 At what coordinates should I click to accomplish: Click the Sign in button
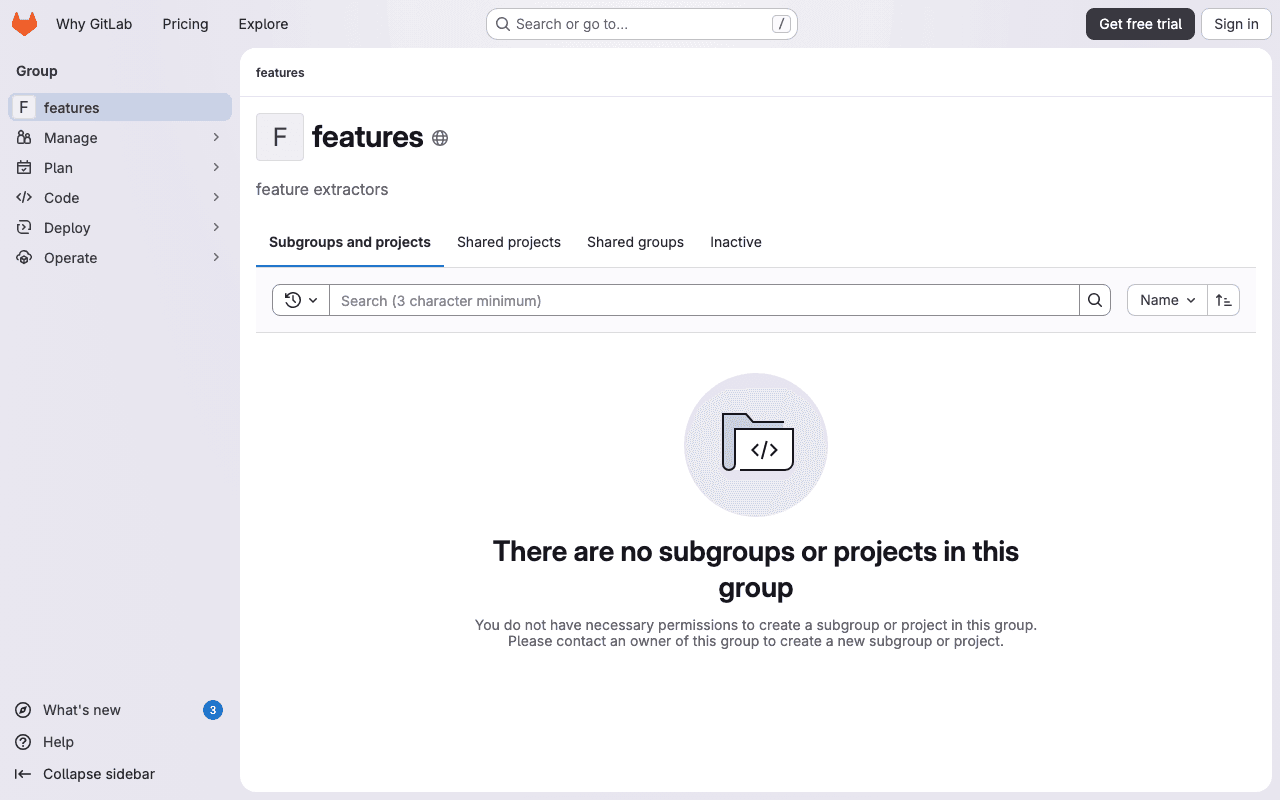1235,23
